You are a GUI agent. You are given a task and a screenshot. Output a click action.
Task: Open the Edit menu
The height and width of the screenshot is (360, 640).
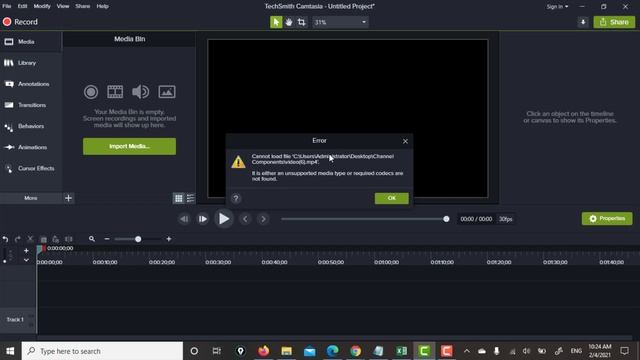click(22, 6)
